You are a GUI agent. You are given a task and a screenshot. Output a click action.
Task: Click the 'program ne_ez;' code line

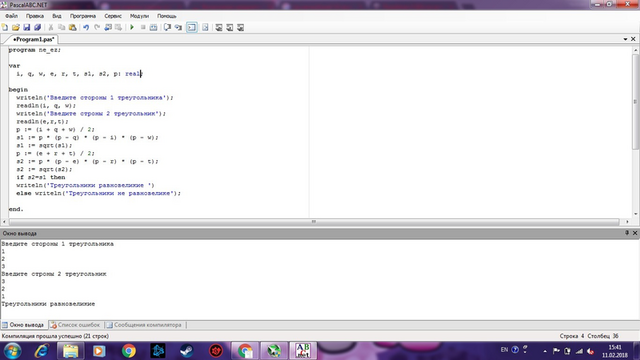coord(35,50)
